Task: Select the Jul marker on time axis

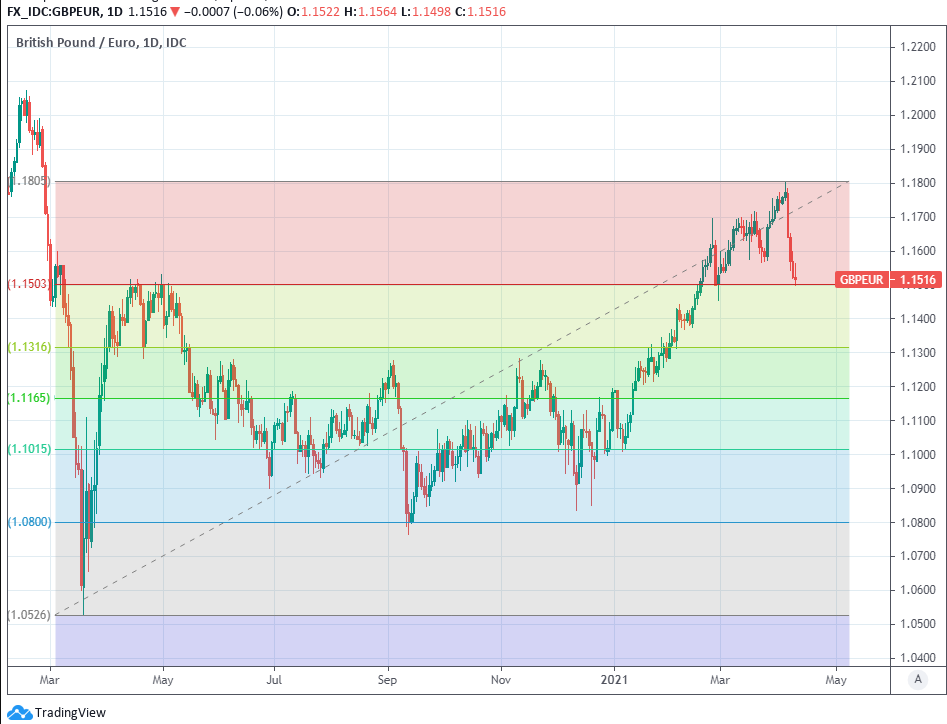Action: tap(275, 681)
